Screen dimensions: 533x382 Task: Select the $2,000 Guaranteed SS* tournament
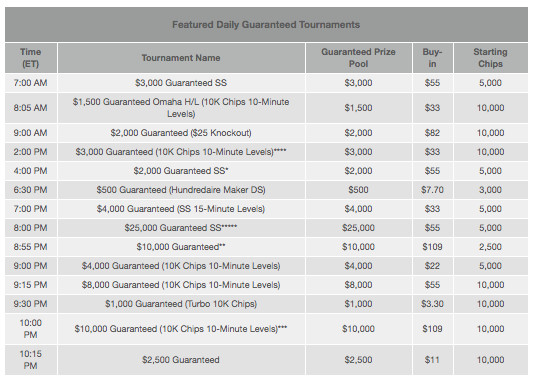(181, 171)
